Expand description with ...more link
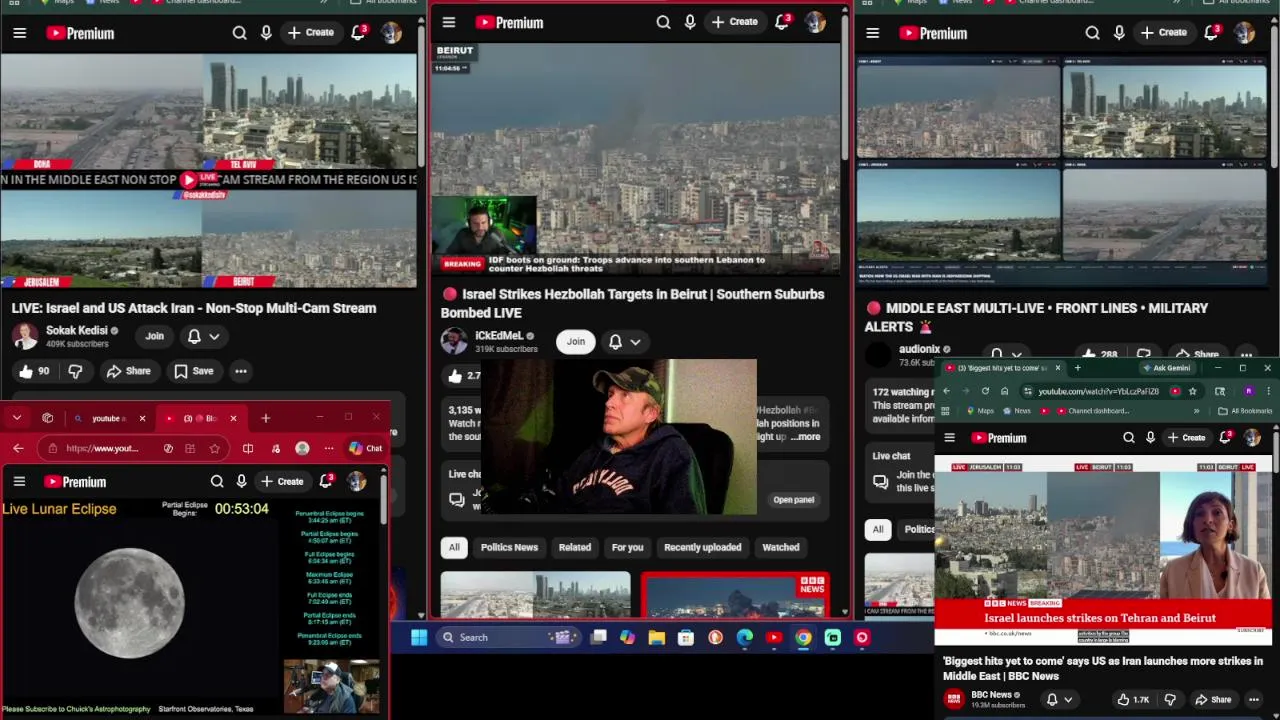 click(x=805, y=437)
